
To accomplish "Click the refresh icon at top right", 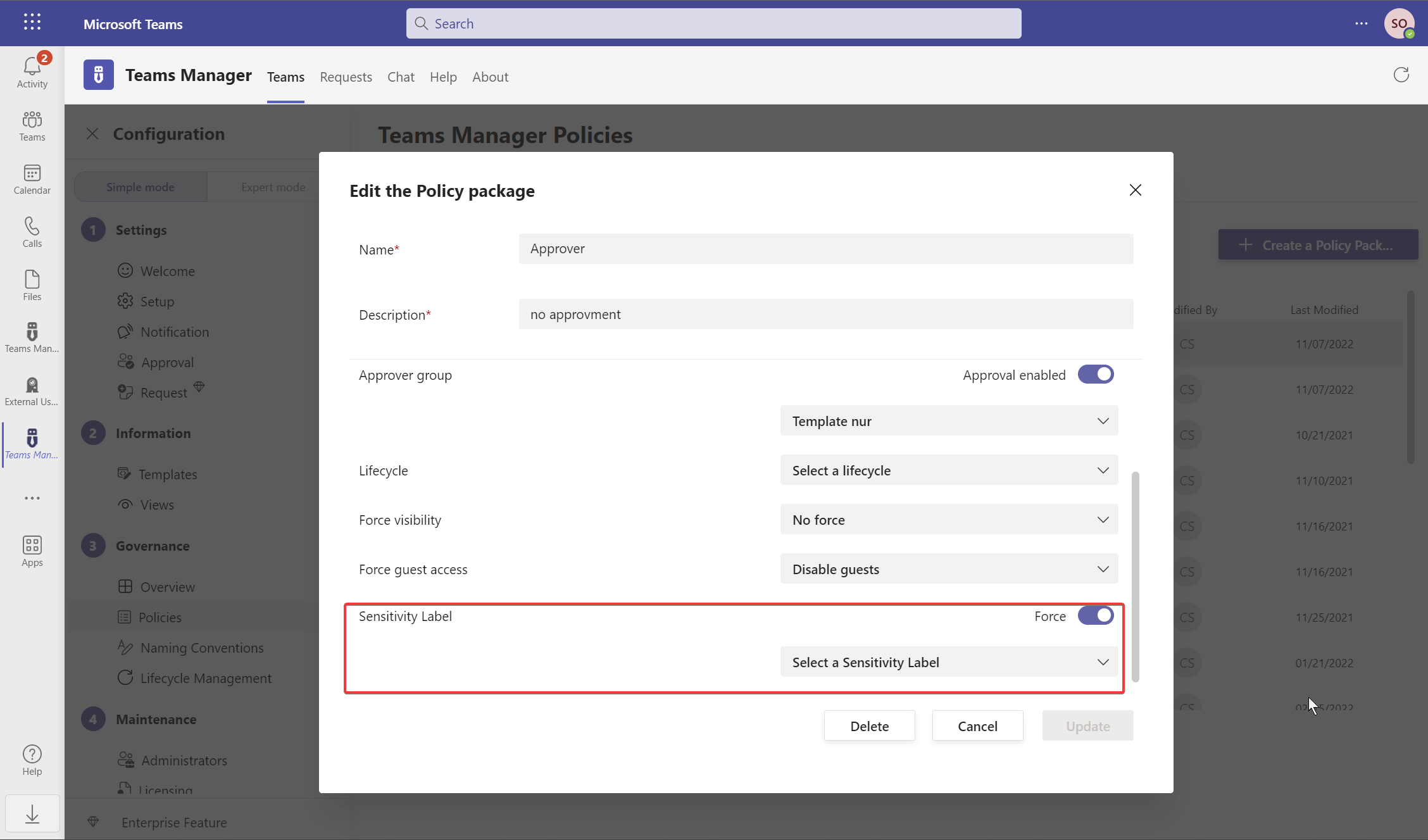I will tap(1401, 75).
